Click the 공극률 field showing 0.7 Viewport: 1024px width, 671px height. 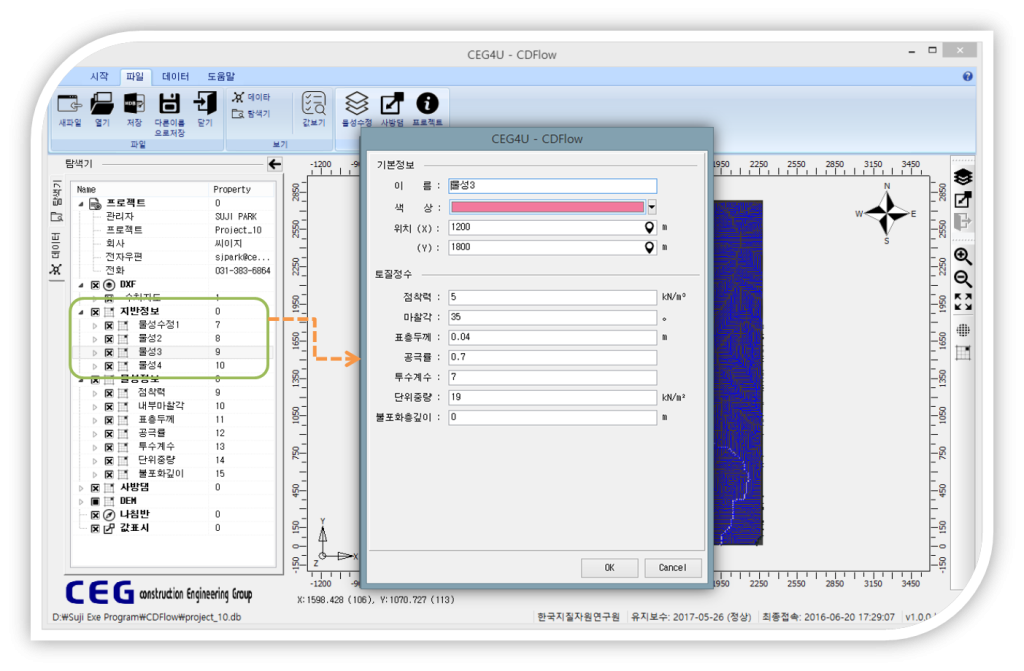coord(552,357)
